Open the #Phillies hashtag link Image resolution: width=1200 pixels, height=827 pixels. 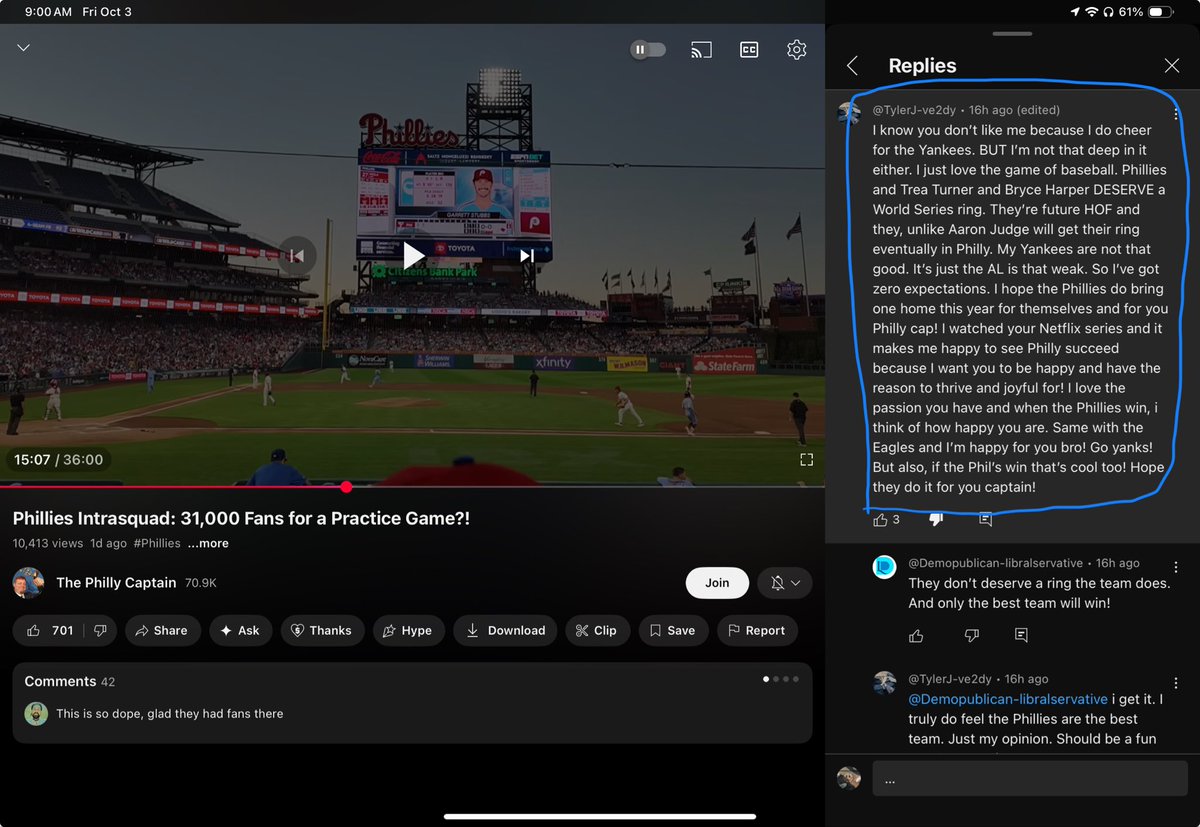(x=157, y=543)
